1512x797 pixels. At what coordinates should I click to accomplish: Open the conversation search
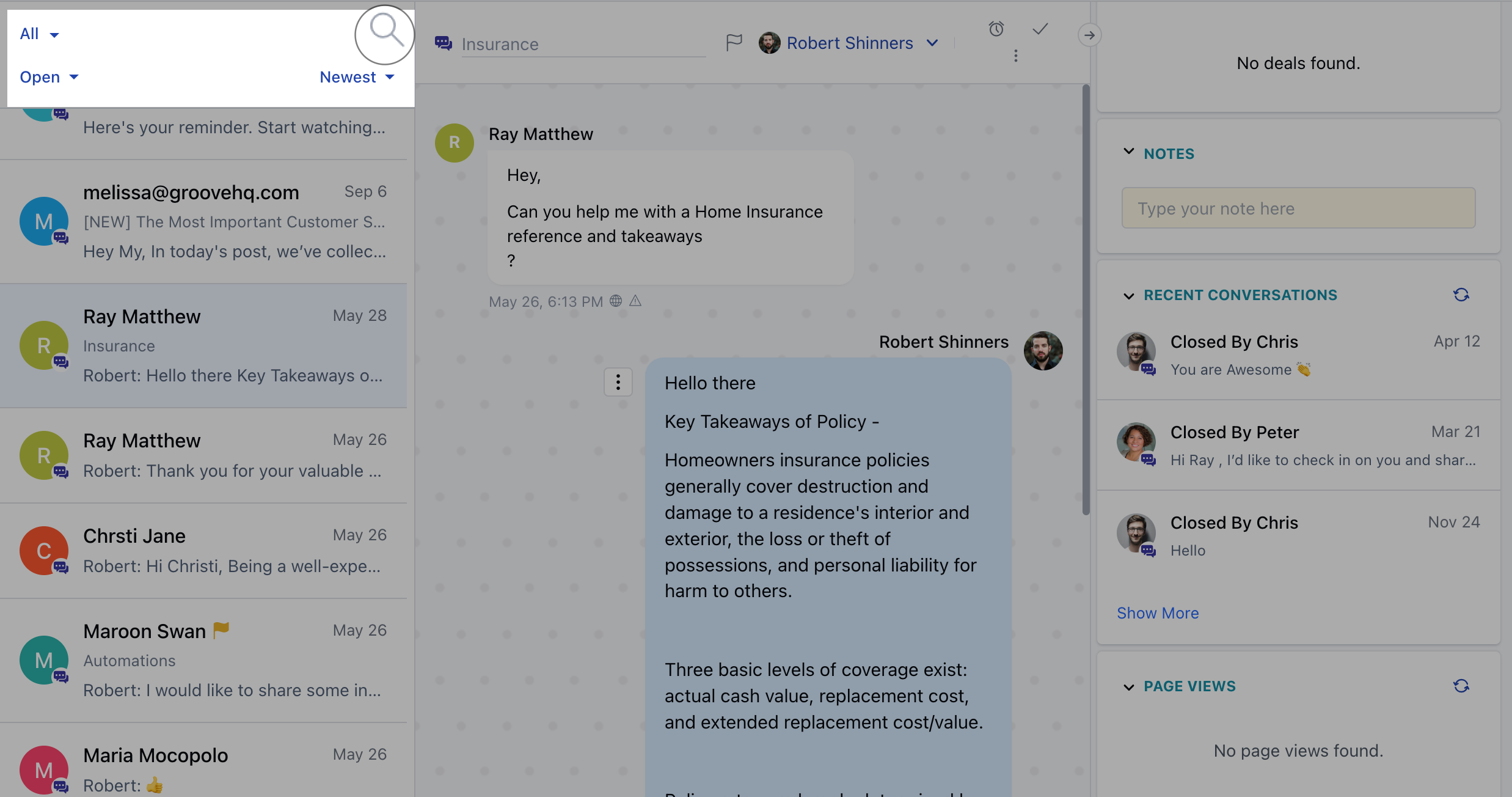(x=384, y=34)
